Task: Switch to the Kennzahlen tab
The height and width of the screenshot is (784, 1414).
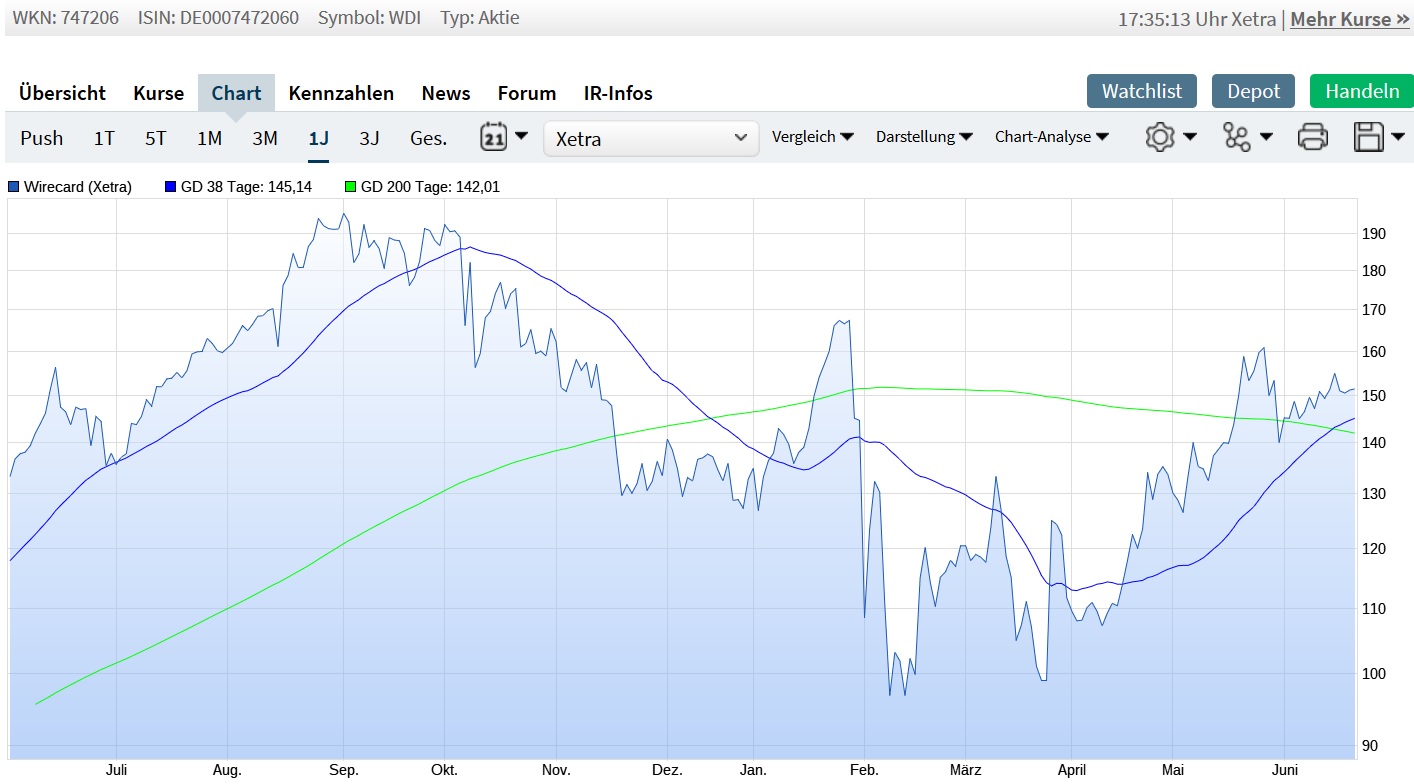Action: [x=340, y=93]
